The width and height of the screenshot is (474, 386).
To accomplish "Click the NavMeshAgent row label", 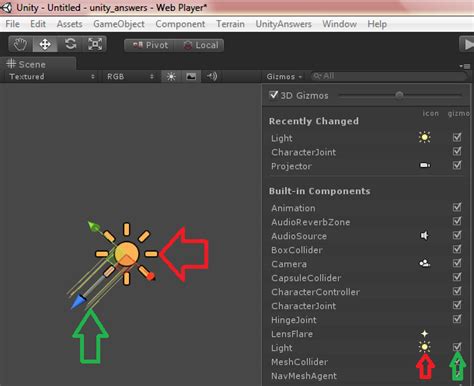I will click(304, 376).
